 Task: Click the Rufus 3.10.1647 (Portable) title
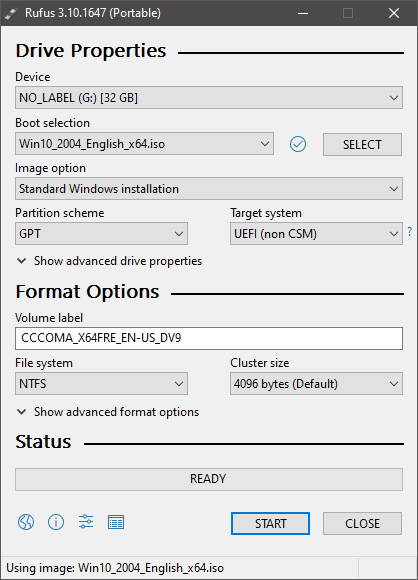[93, 13]
